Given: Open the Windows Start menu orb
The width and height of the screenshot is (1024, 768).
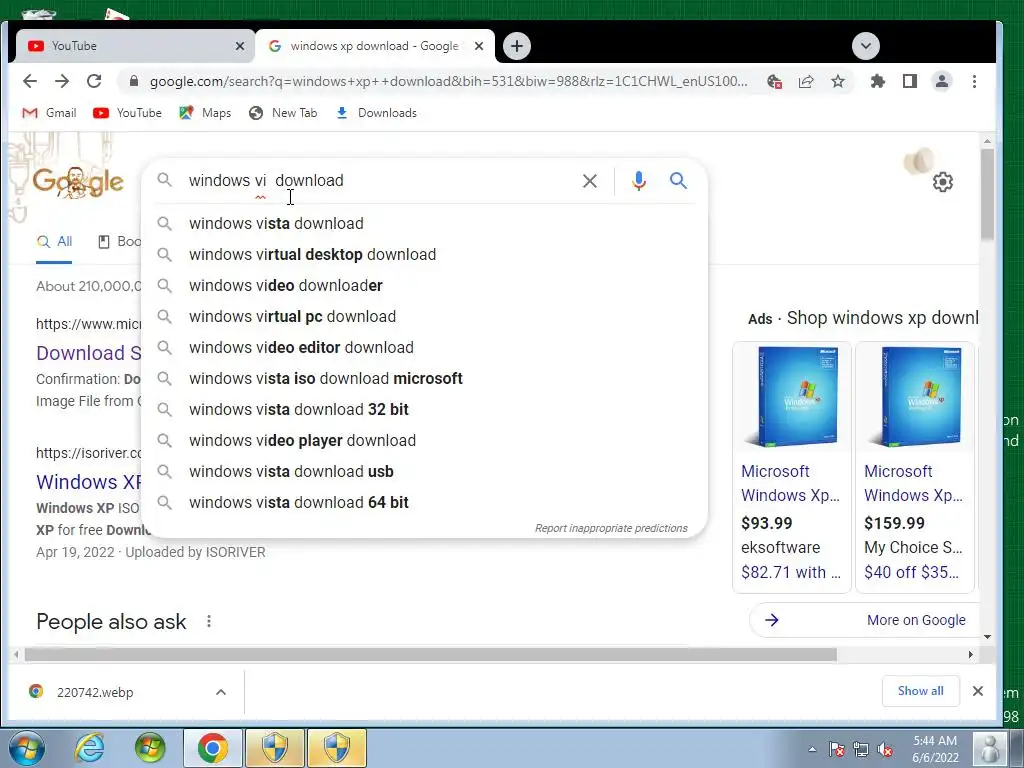Looking at the screenshot, I should (26, 748).
